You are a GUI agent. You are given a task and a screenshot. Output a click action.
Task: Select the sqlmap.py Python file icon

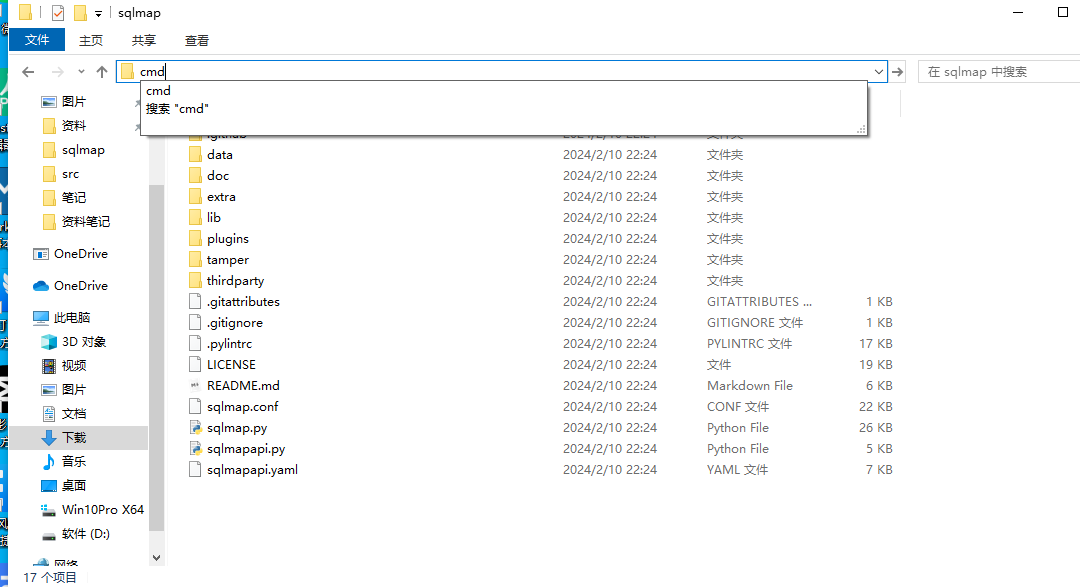196,428
